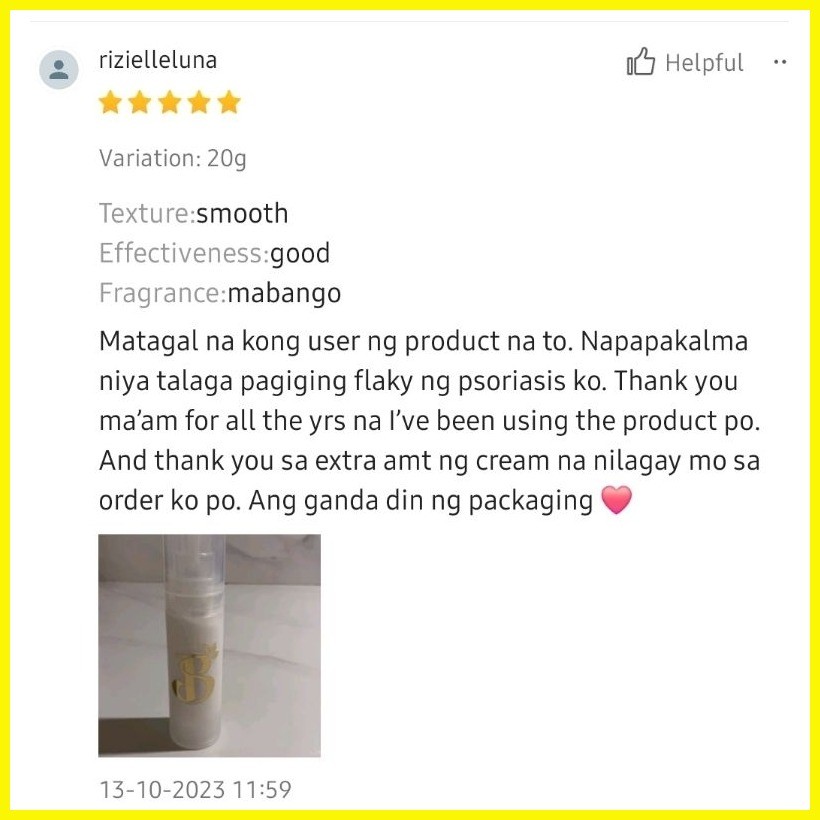Click the Fragrance:mabango attribute line

220,293
